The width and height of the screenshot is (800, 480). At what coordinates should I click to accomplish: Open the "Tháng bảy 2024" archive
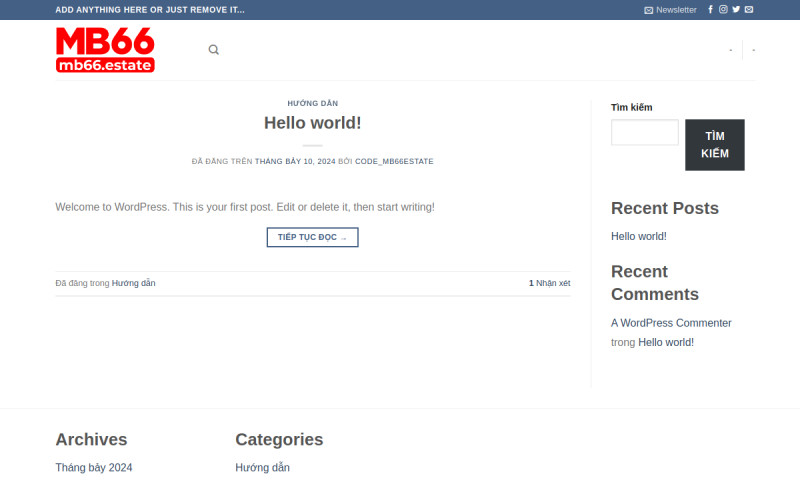(x=93, y=467)
